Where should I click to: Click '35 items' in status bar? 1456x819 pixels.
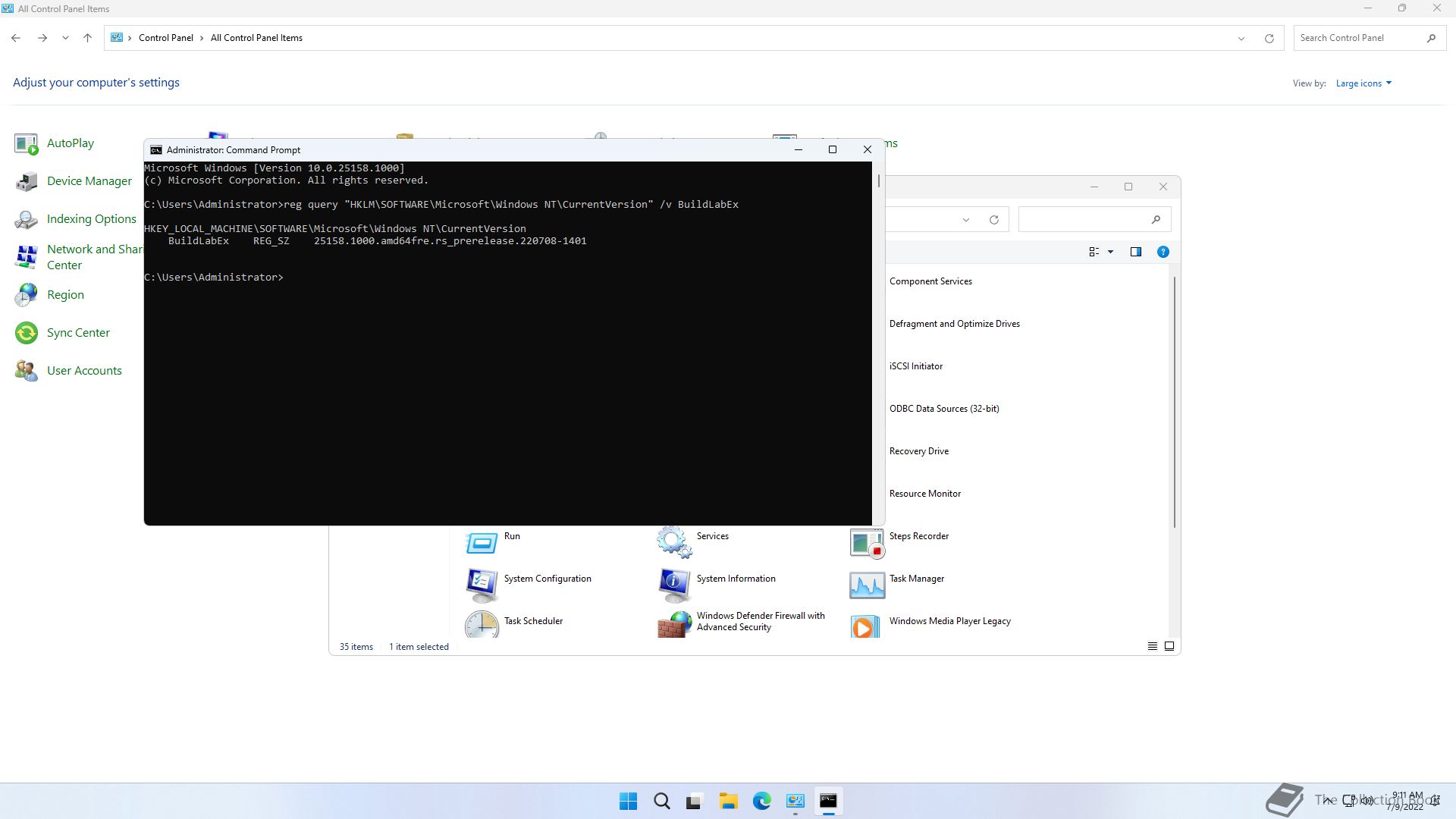point(356,647)
